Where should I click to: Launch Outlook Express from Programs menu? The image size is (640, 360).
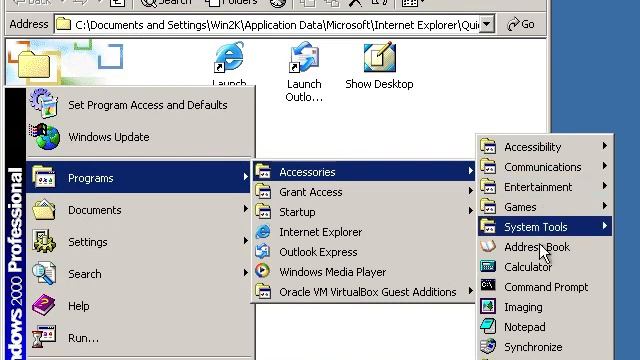[364, 252]
